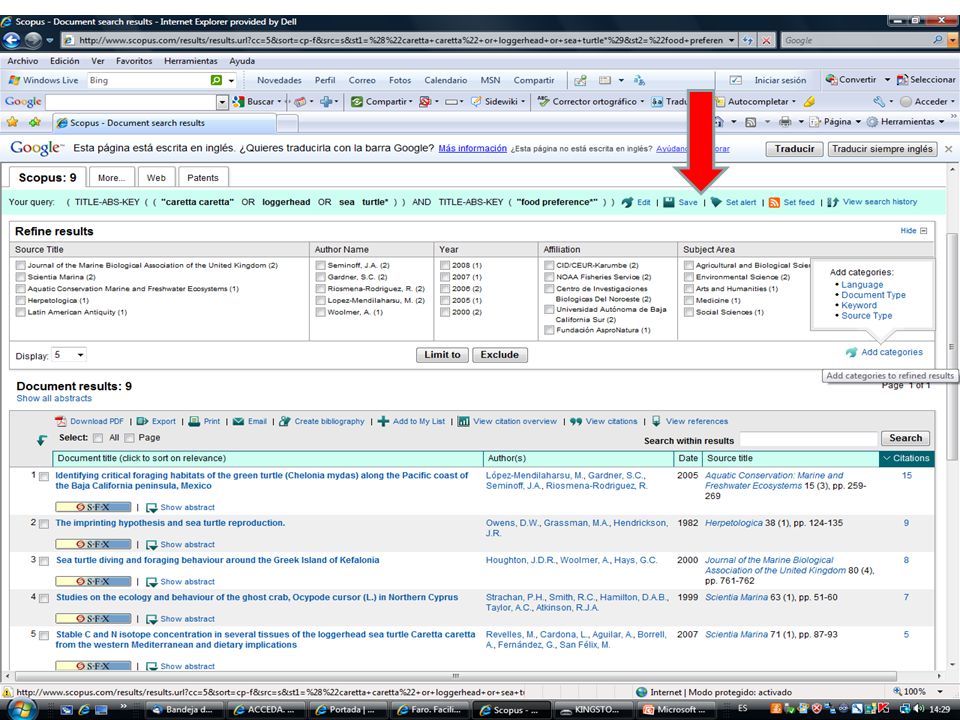The image size is (960, 720).
Task: Switch to the More... tab
Action: (x=111, y=178)
